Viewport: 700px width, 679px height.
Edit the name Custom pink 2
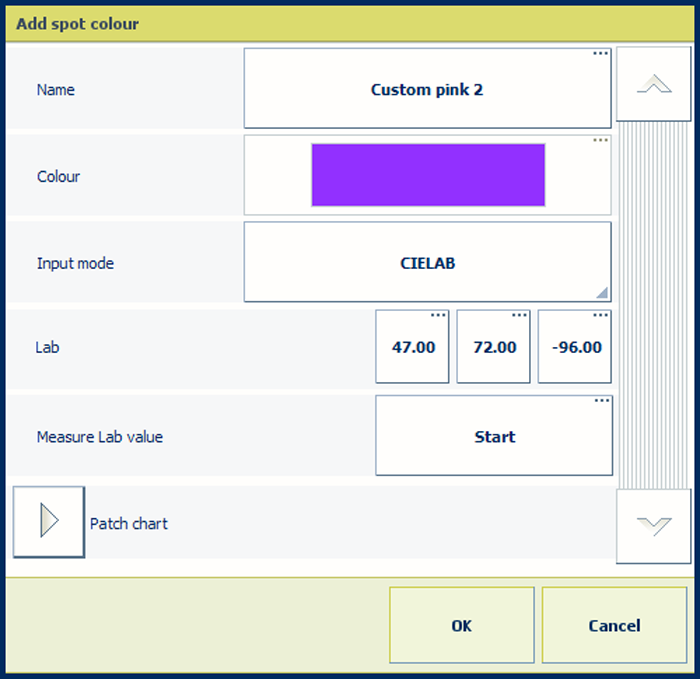pos(427,90)
